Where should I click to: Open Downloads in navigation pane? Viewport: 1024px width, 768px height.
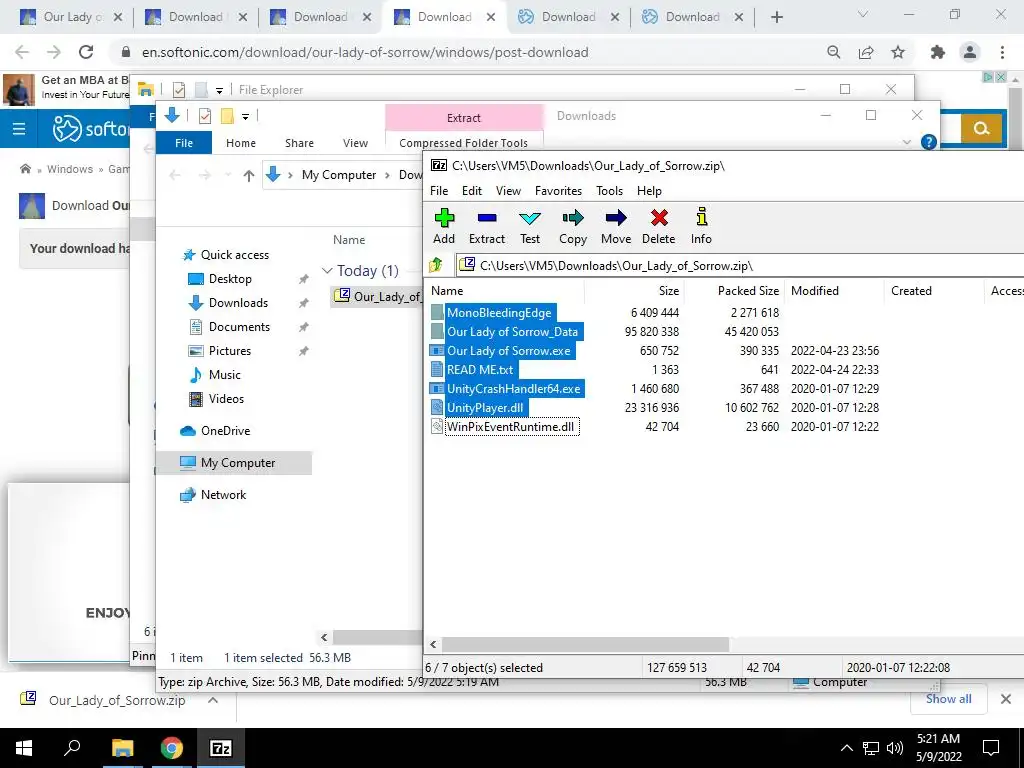238,303
